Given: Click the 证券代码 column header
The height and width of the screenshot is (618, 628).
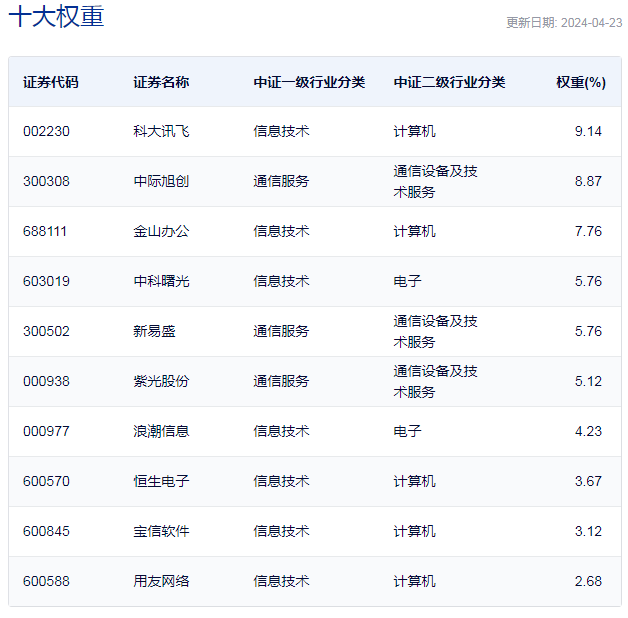Looking at the screenshot, I should tap(50, 82).
